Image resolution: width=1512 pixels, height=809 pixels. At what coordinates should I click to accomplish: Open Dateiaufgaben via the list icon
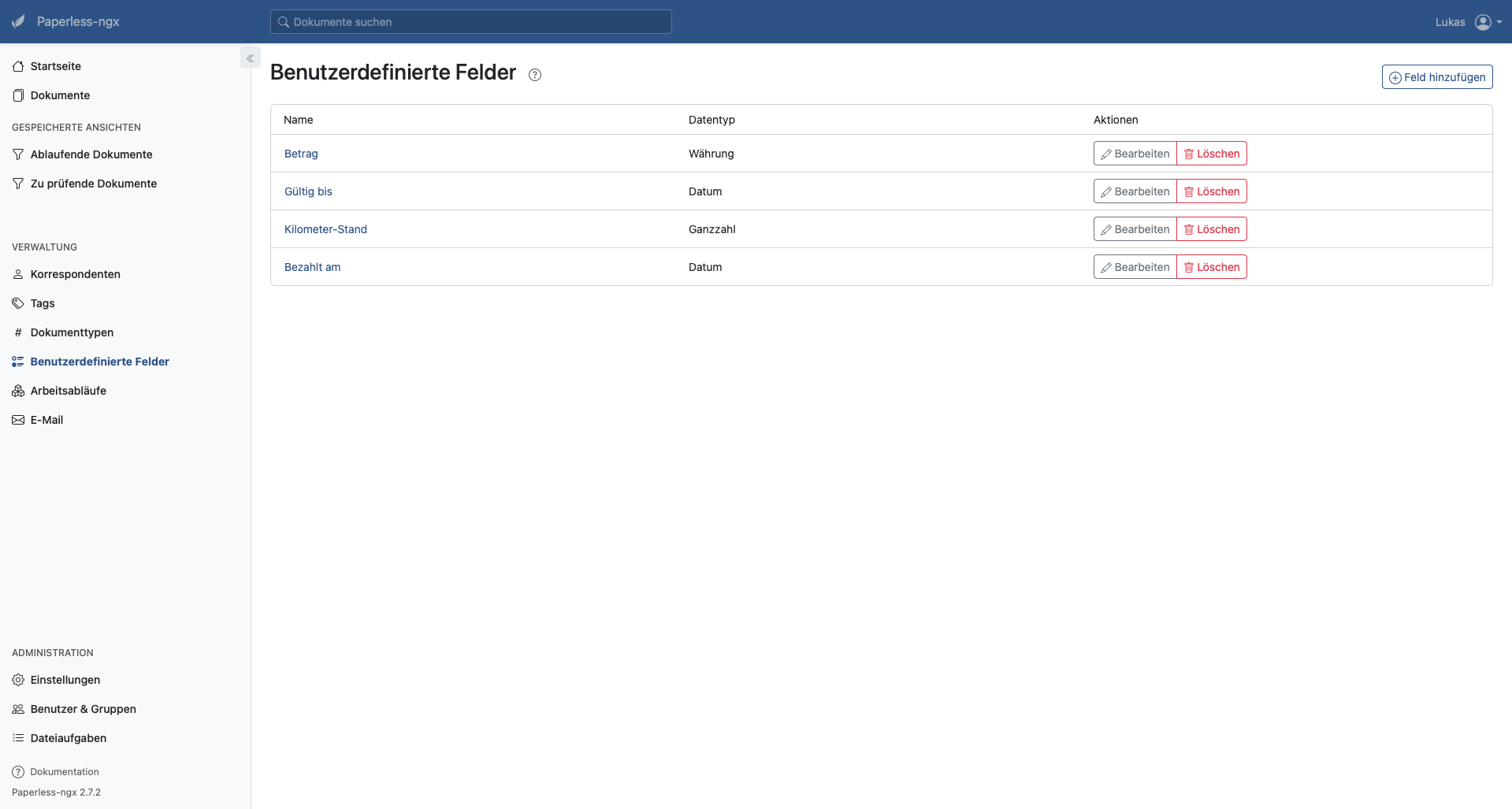(17, 738)
